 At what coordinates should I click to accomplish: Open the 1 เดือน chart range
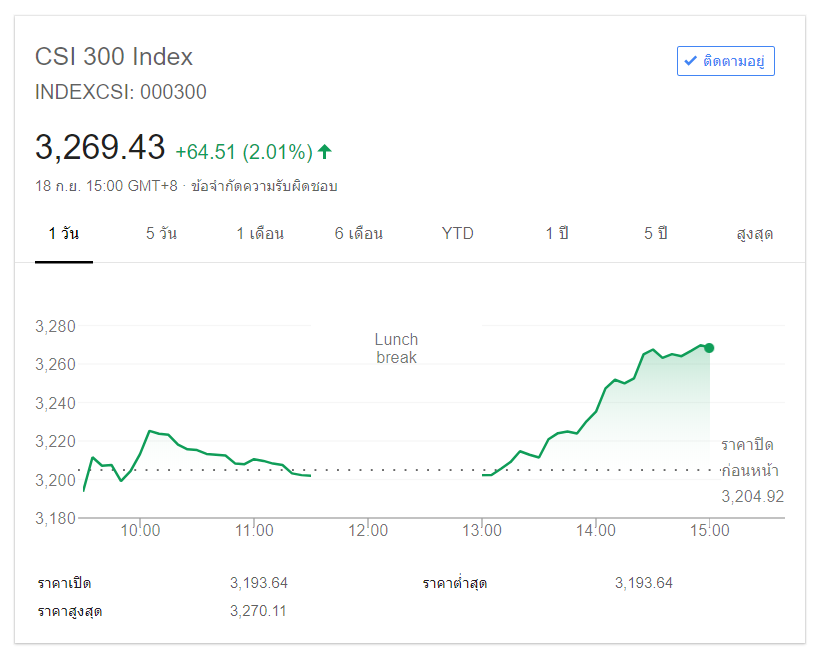point(260,234)
